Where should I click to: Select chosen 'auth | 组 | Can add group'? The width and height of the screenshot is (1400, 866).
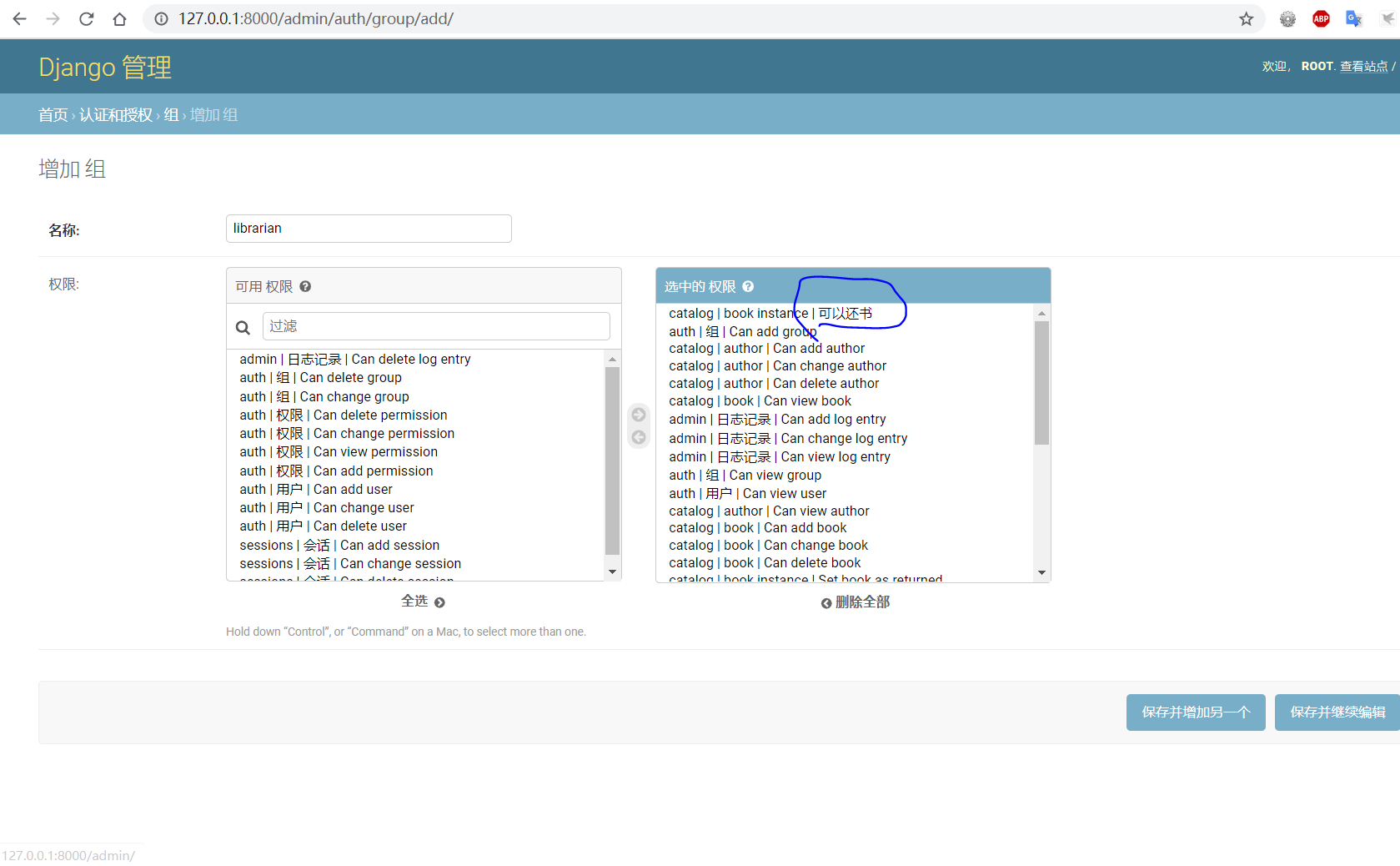[x=845, y=331]
